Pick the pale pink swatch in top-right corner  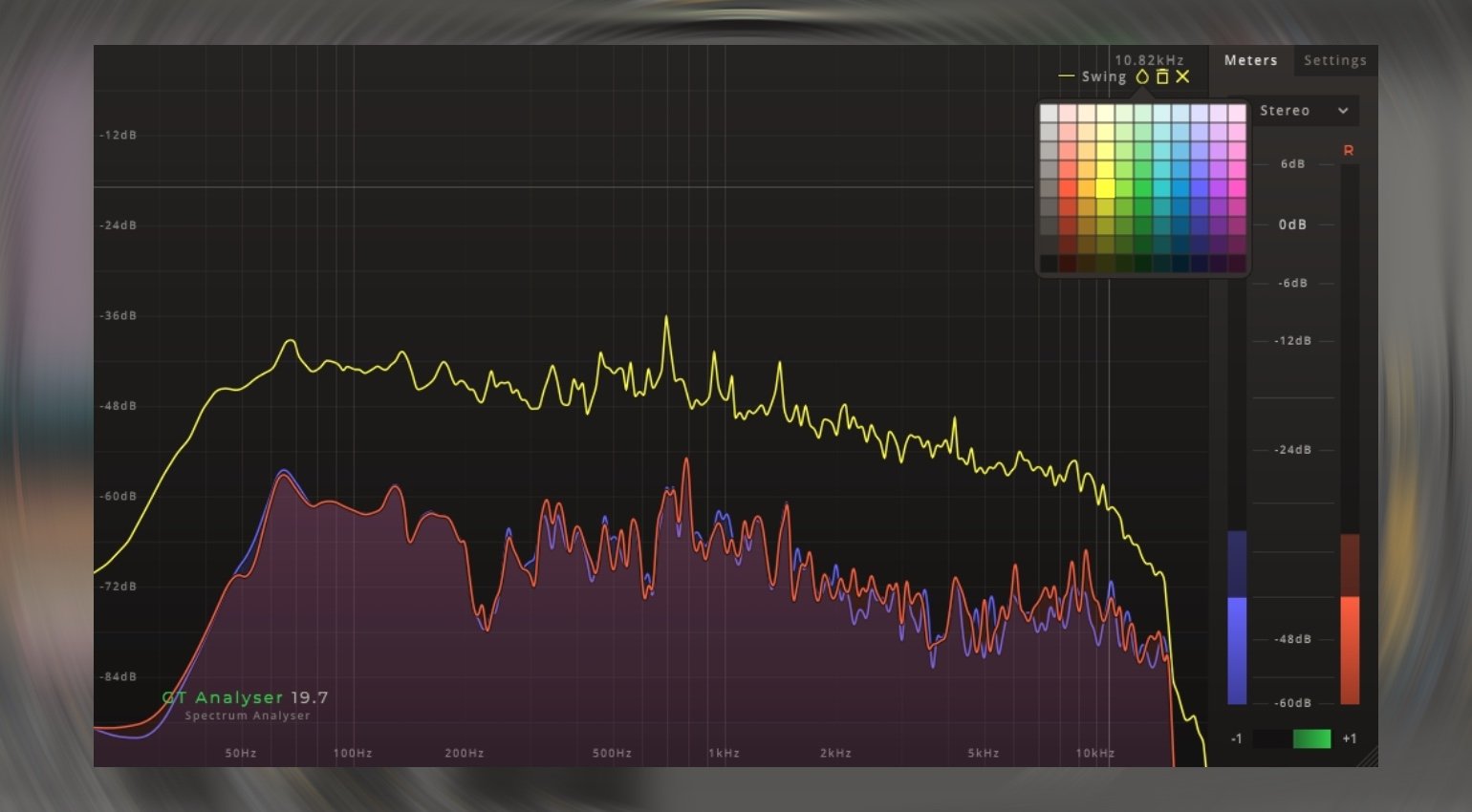(1238, 113)
